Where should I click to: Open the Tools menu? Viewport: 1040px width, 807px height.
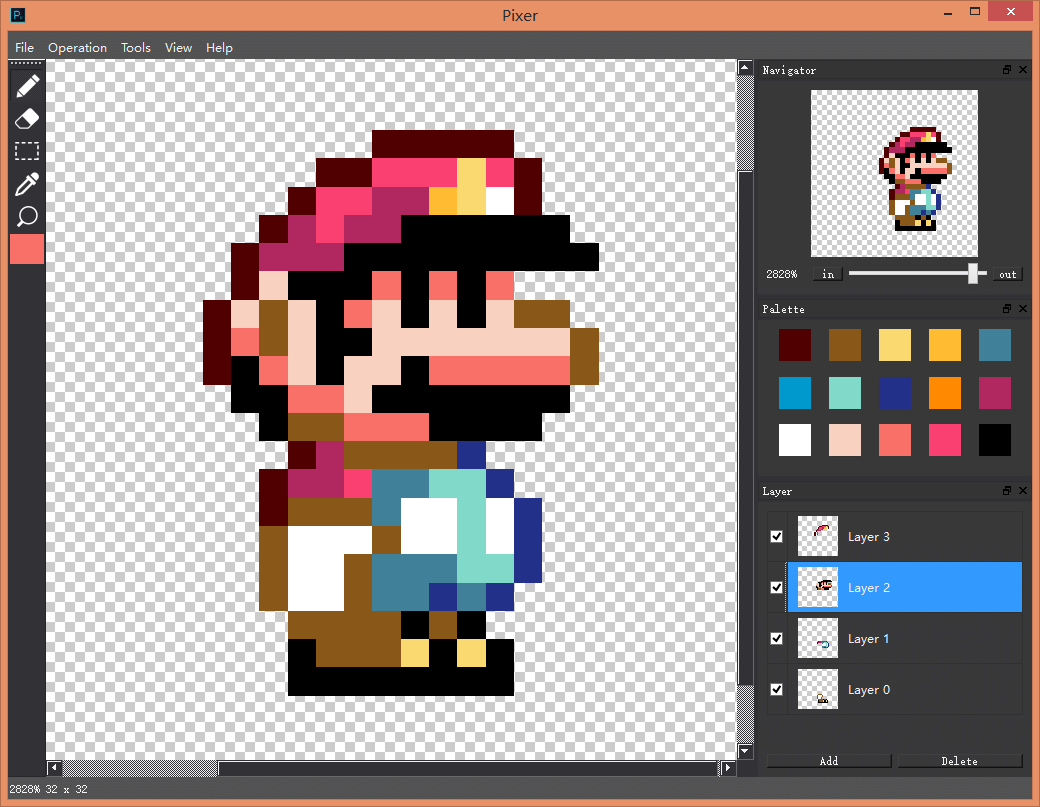(135, 48)
